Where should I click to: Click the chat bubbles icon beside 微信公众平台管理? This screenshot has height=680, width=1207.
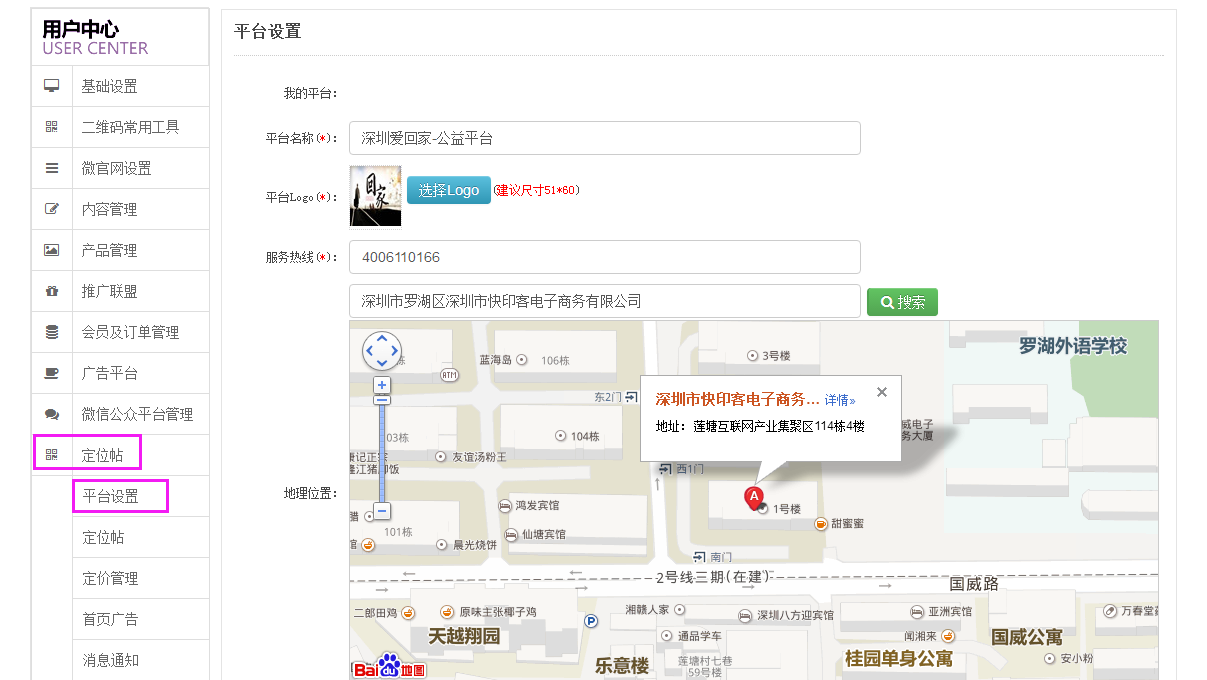tap(52, 414)
